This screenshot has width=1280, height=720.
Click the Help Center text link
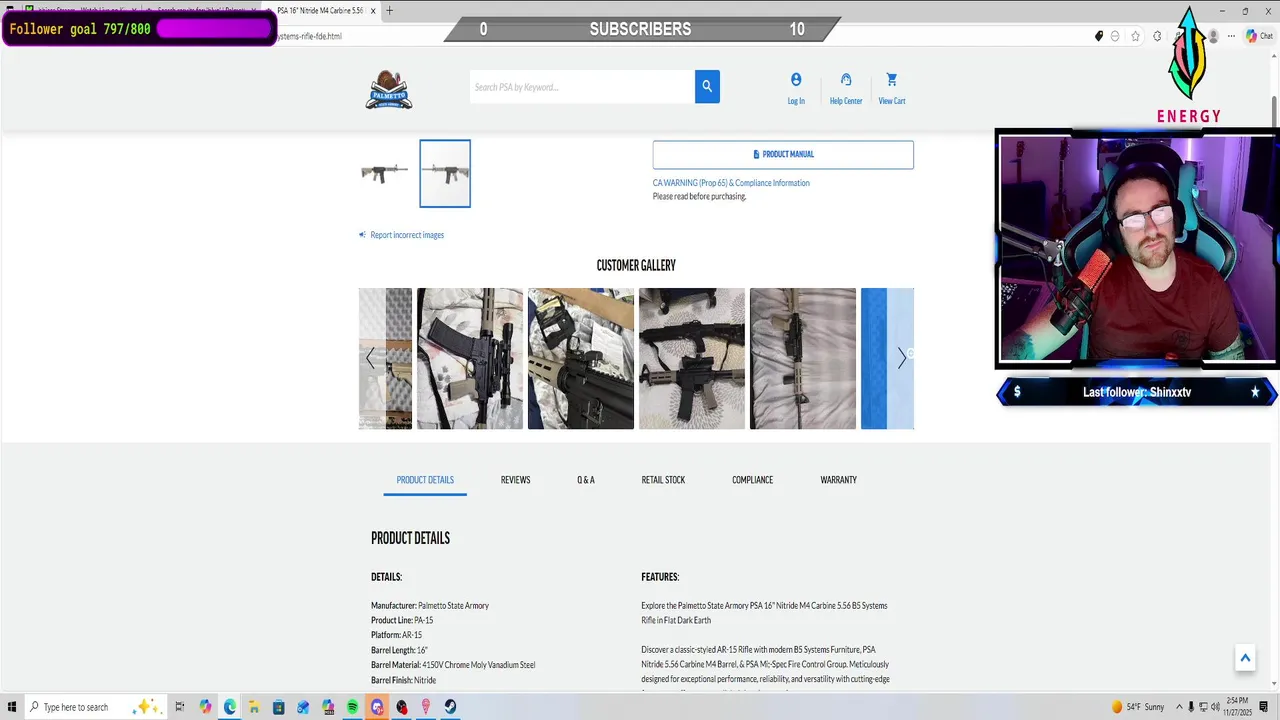click(846, 101)
